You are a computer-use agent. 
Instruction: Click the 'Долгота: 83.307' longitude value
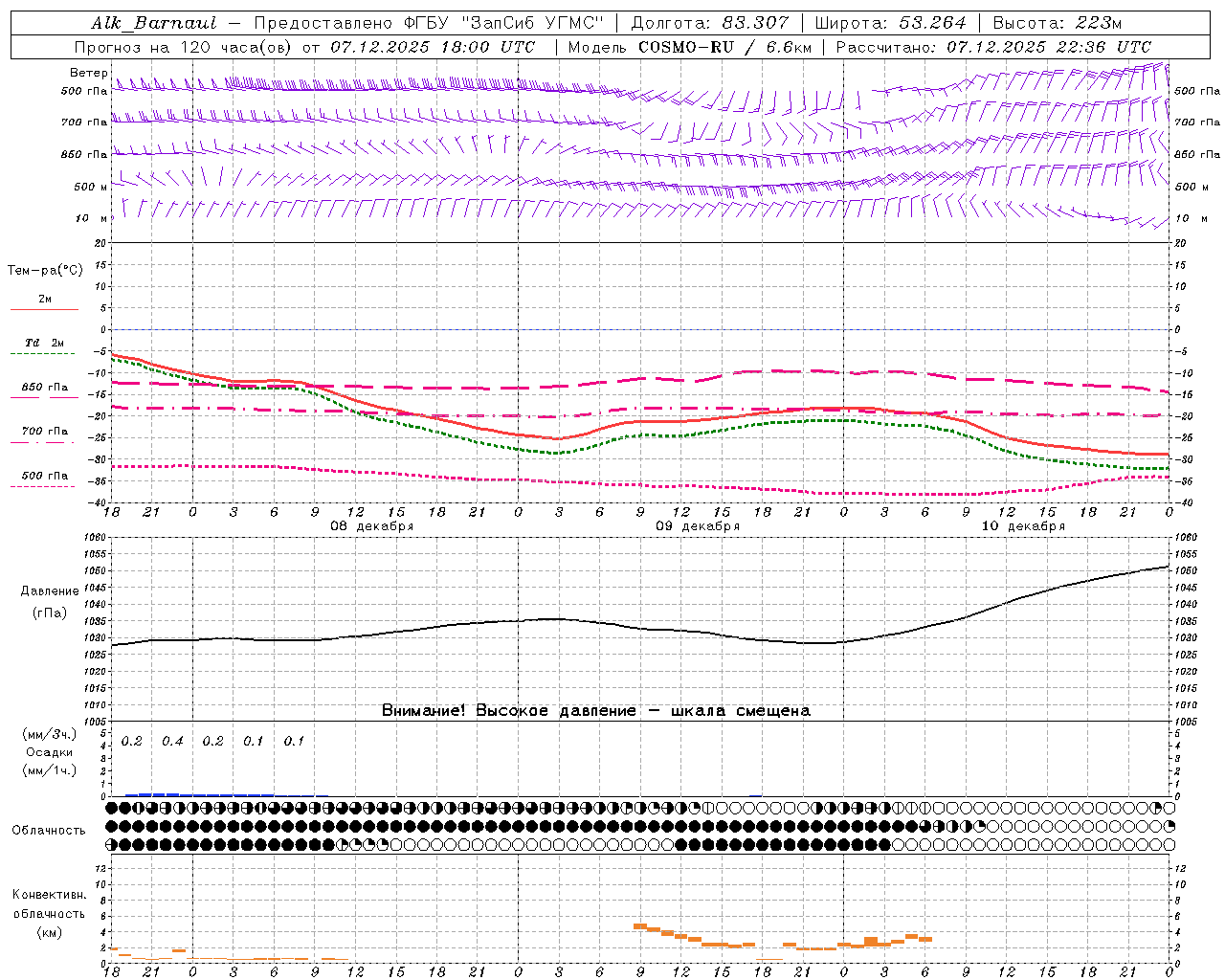[710, 23]
